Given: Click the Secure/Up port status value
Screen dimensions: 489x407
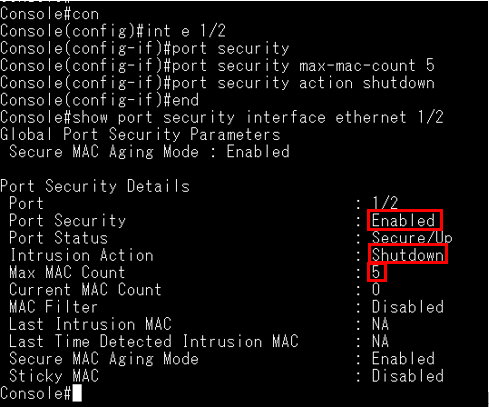Looking at the screenshot, I should (412, 238).
